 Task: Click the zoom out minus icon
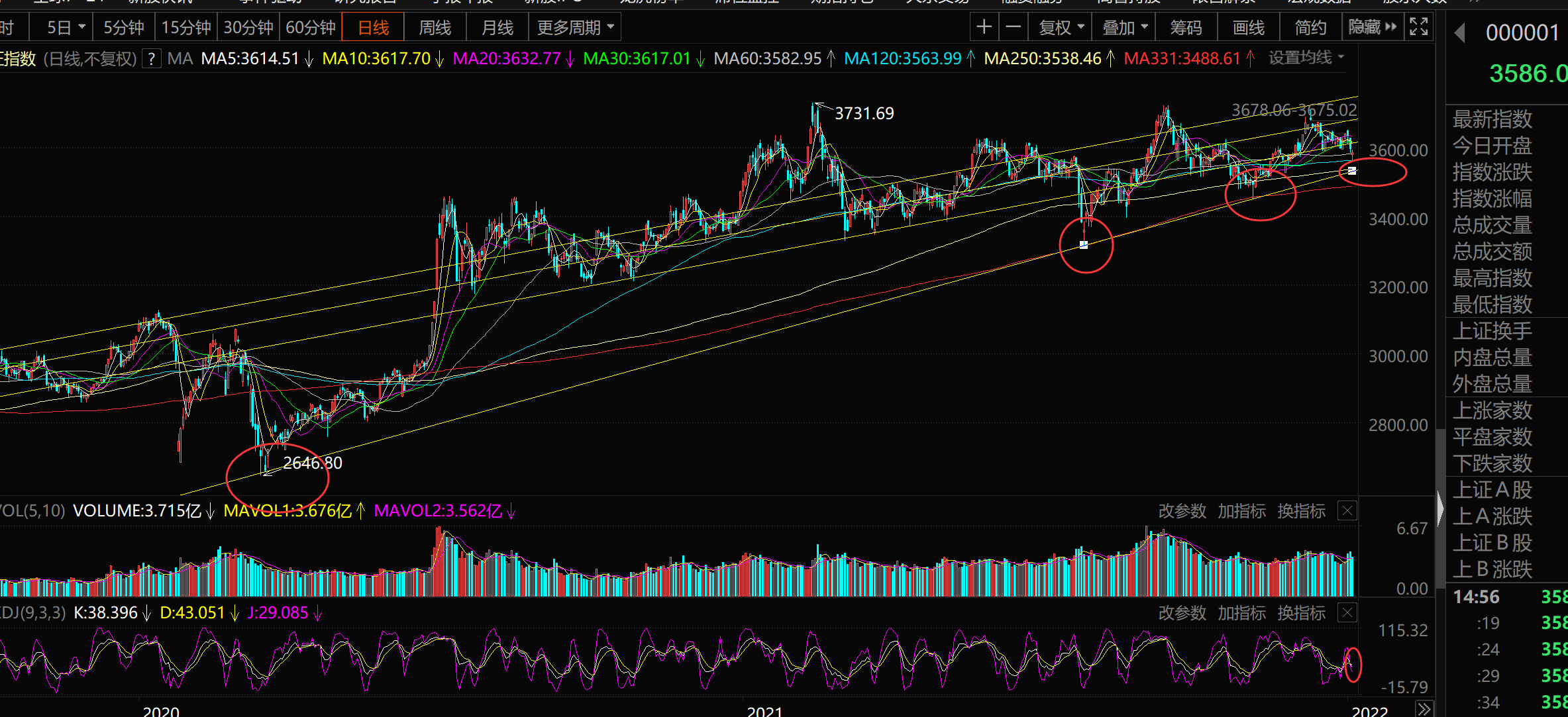pos(1013,27)
